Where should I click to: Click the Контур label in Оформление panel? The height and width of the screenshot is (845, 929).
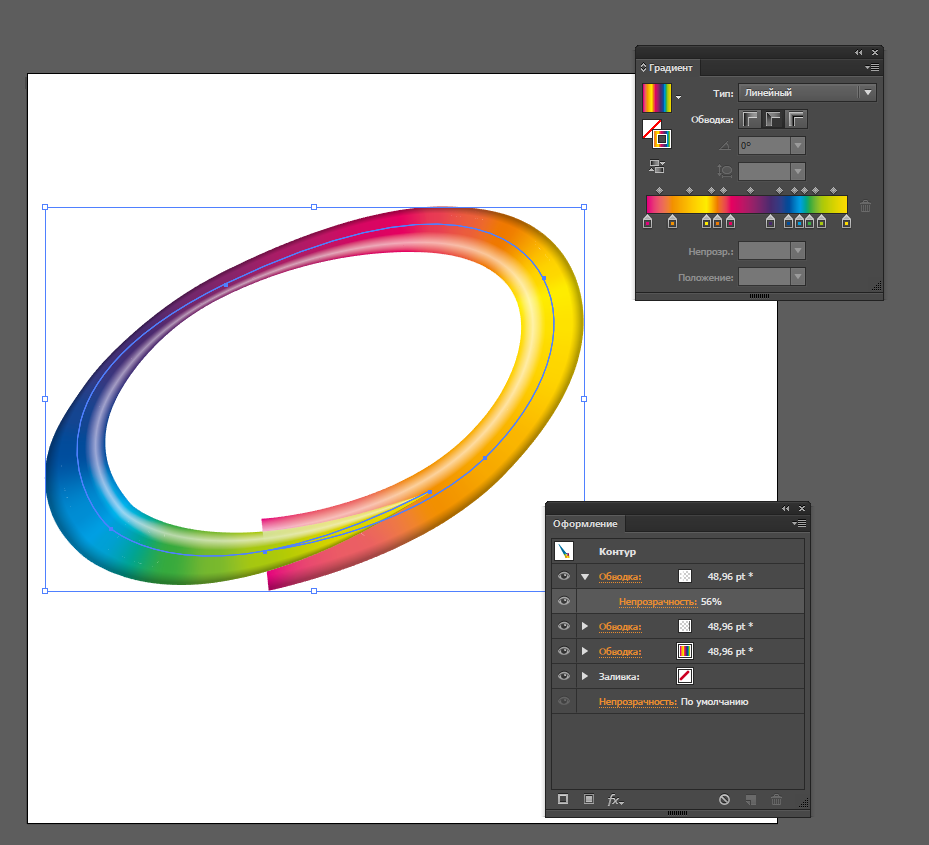coord(617,552)
